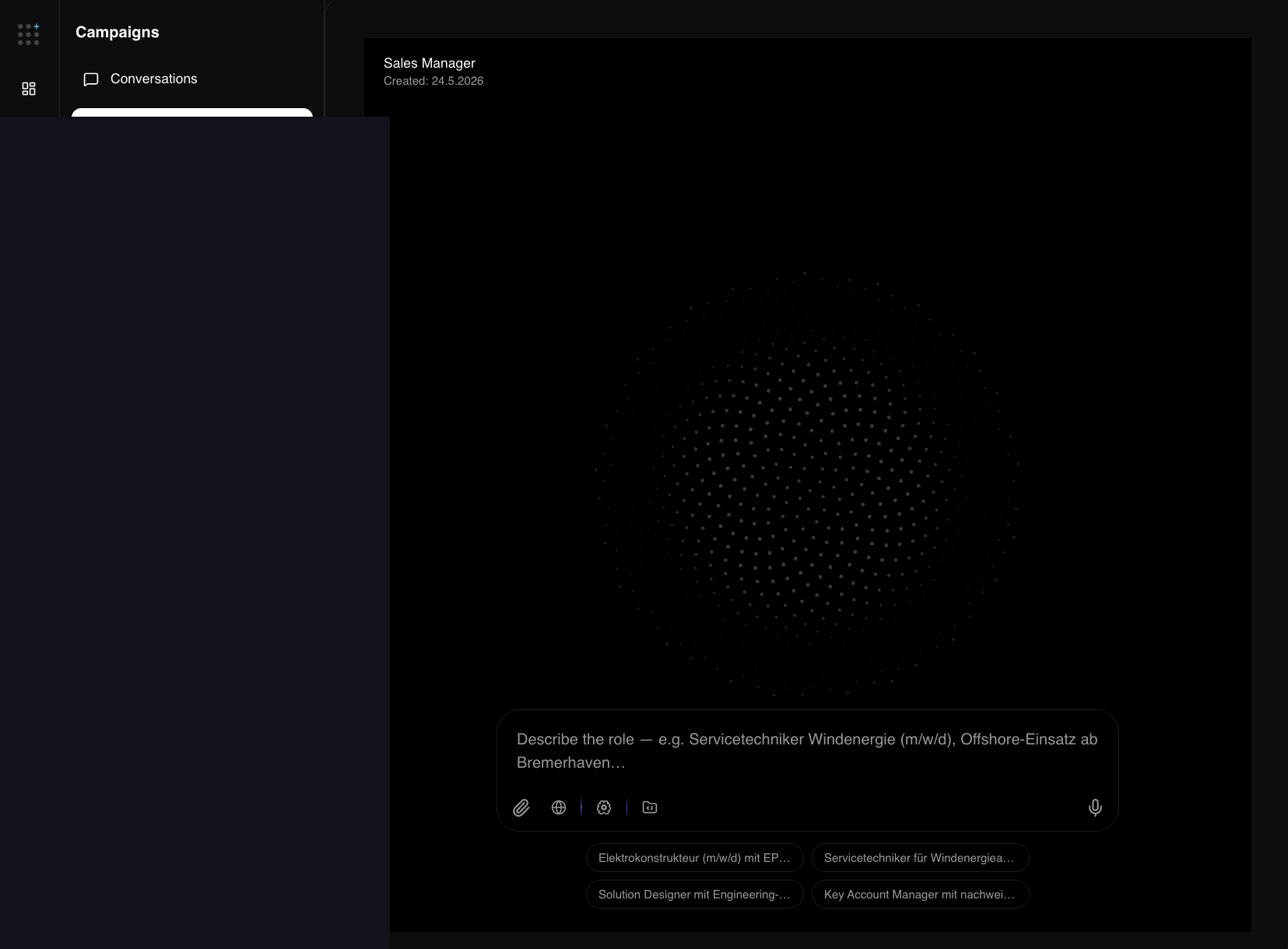Screen dimensions: 1288x949
Task: Click the Campaigns sidebar heading
Action: click(118, 32)
